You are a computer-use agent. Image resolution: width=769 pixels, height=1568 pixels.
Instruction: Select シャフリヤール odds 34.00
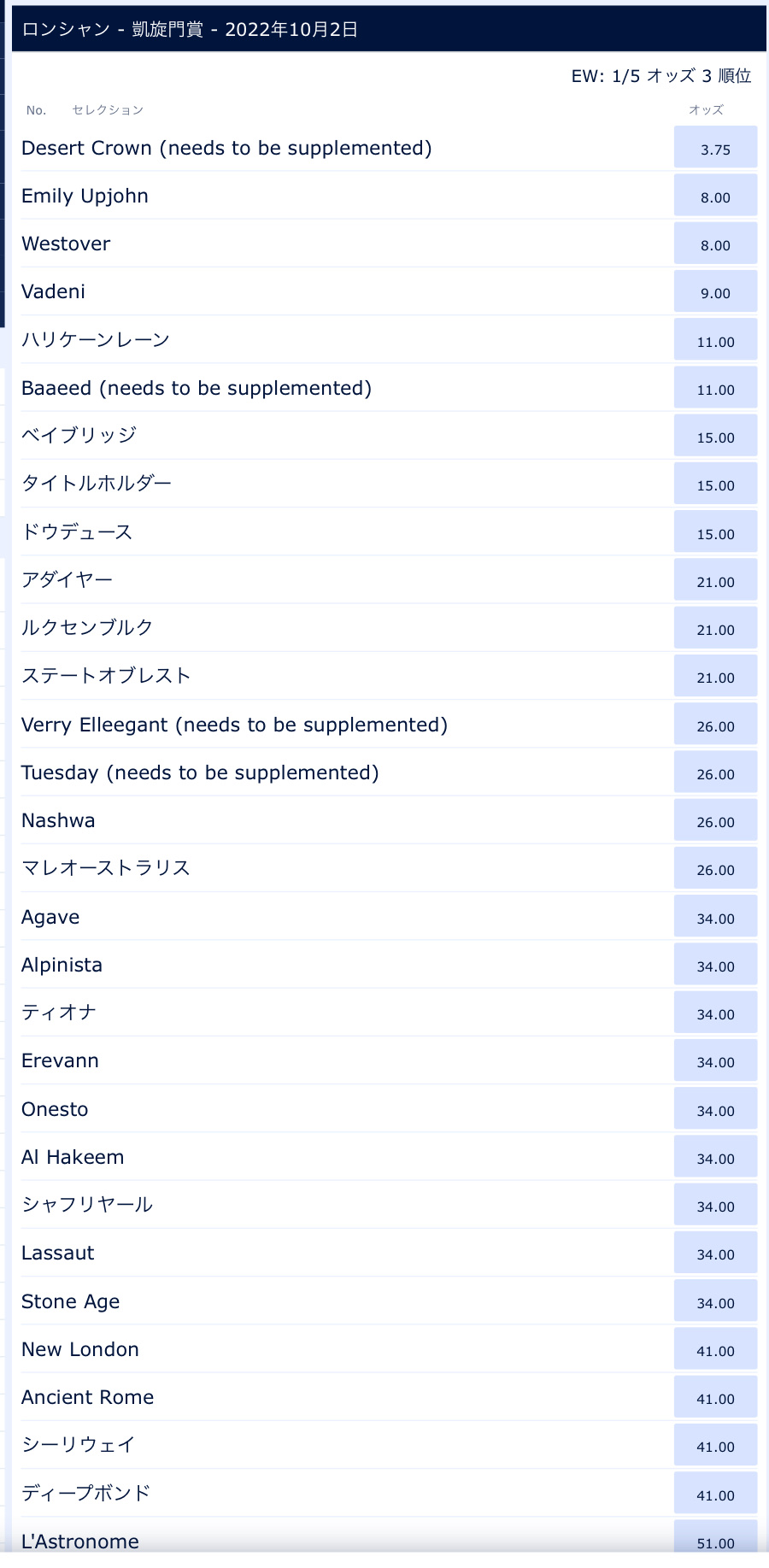[x=715, y=1204]
